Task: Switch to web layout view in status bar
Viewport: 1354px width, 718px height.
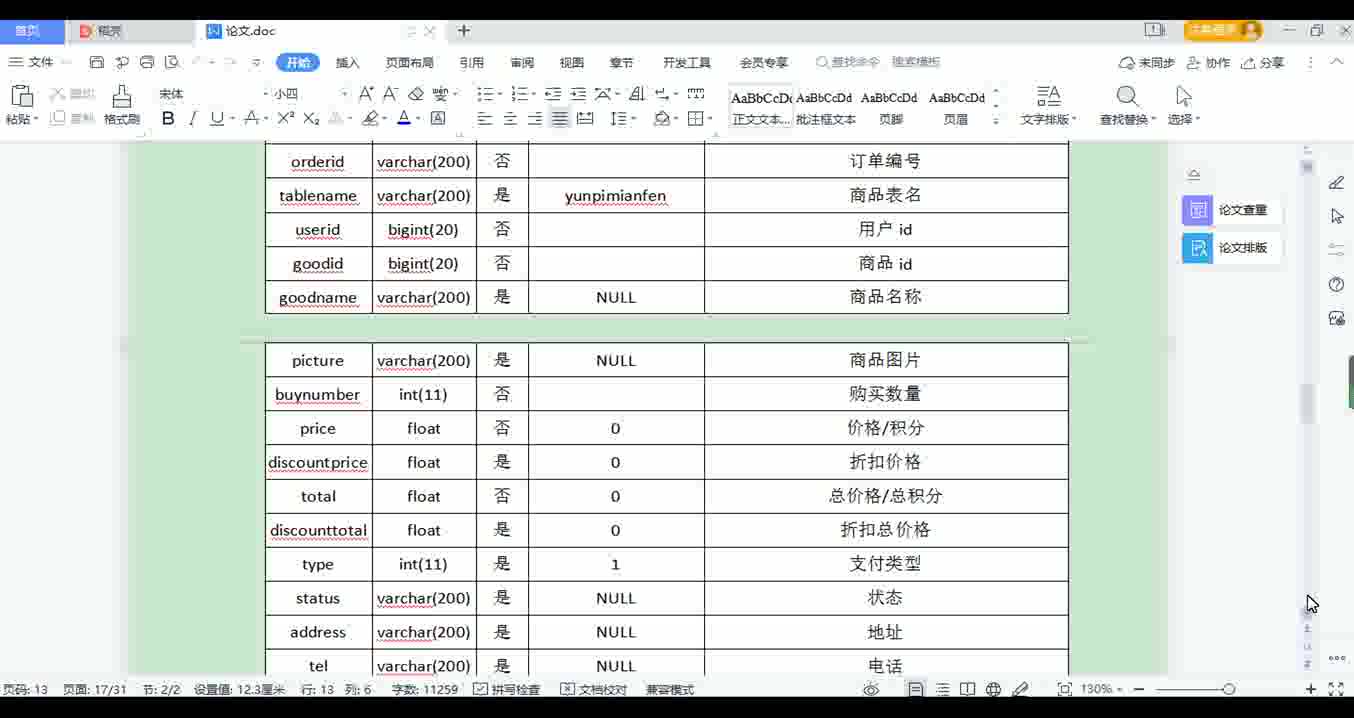Action: tap(994, 690)
